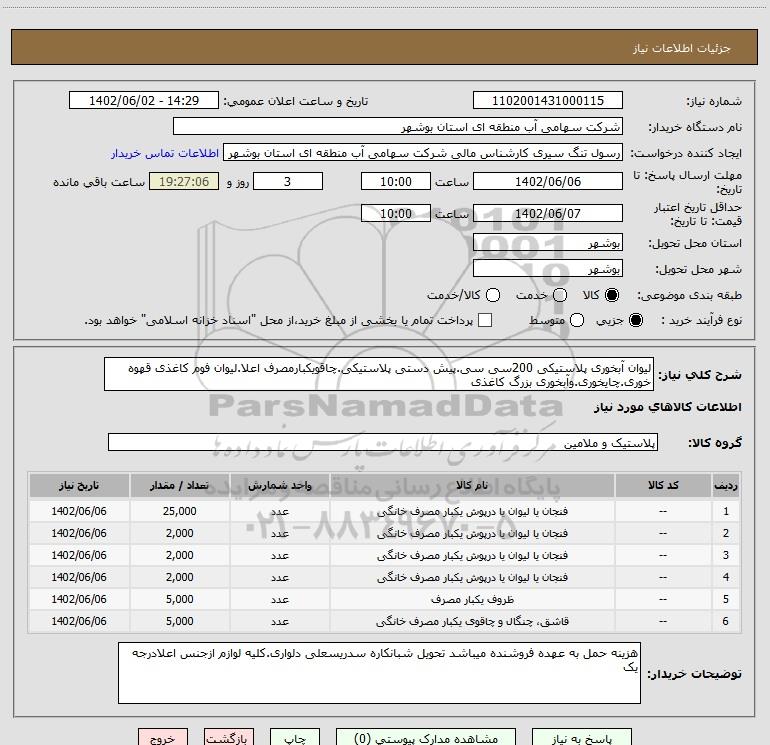The width and height of the screenshot is (770, 745).
Task: Click the واحد شمارش column header
Action: 279,485
